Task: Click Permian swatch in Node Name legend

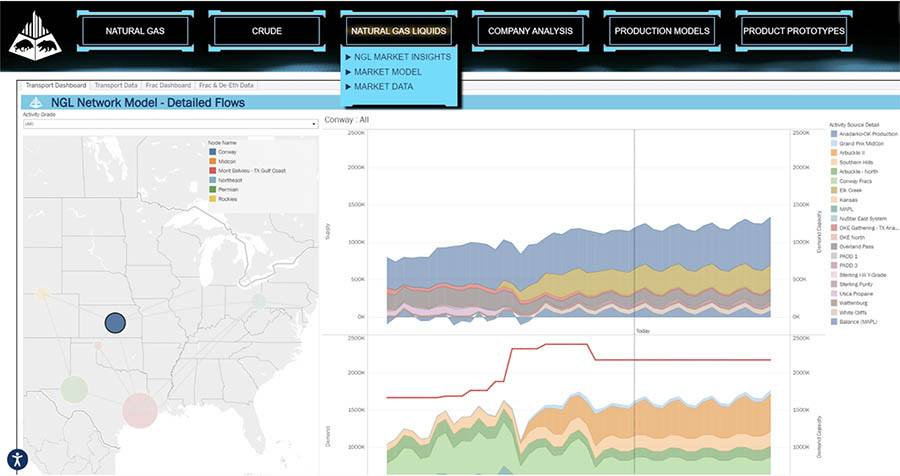Action: [x=212, y=189]
